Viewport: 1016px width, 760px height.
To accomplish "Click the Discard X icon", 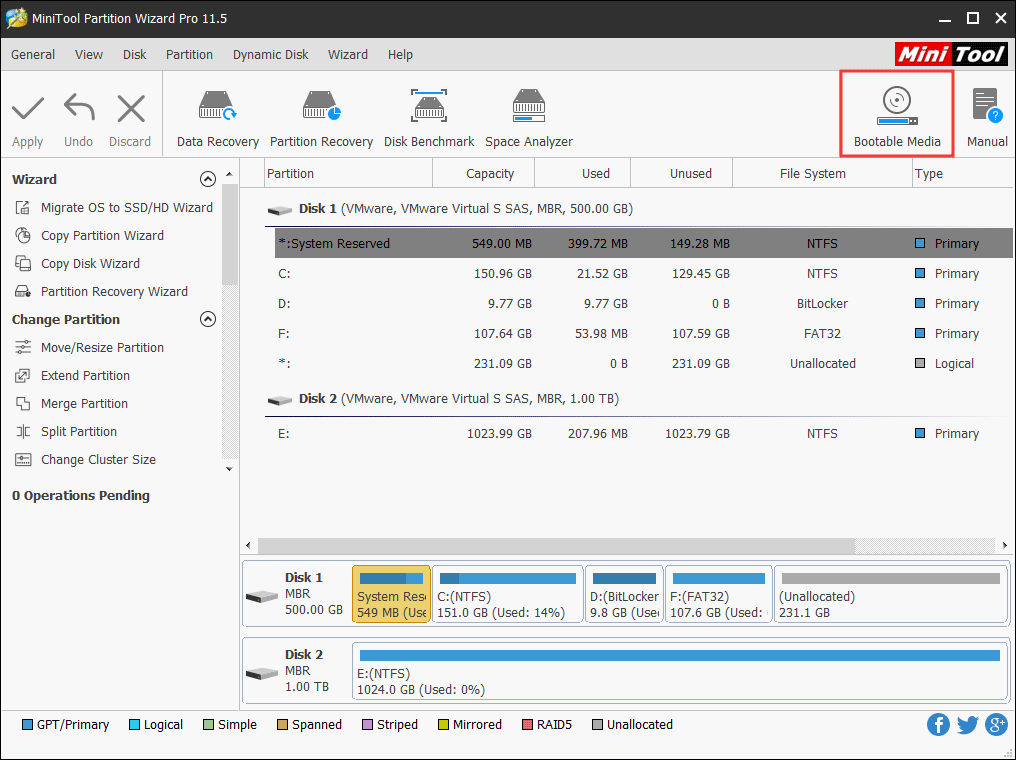I will pos(131,108).
